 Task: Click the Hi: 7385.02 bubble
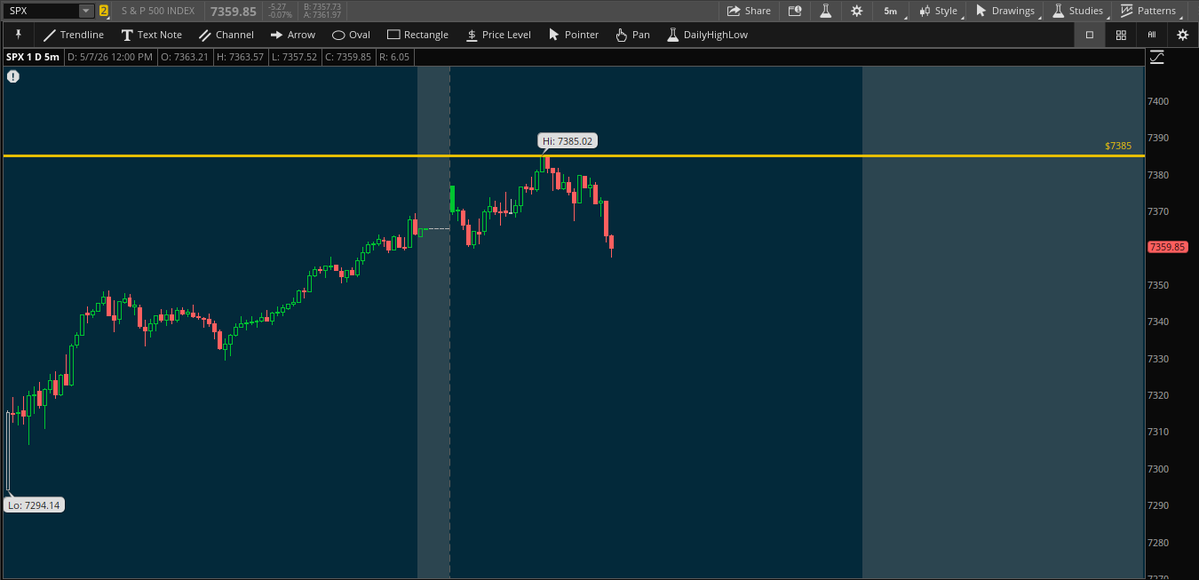click(567, 141)
